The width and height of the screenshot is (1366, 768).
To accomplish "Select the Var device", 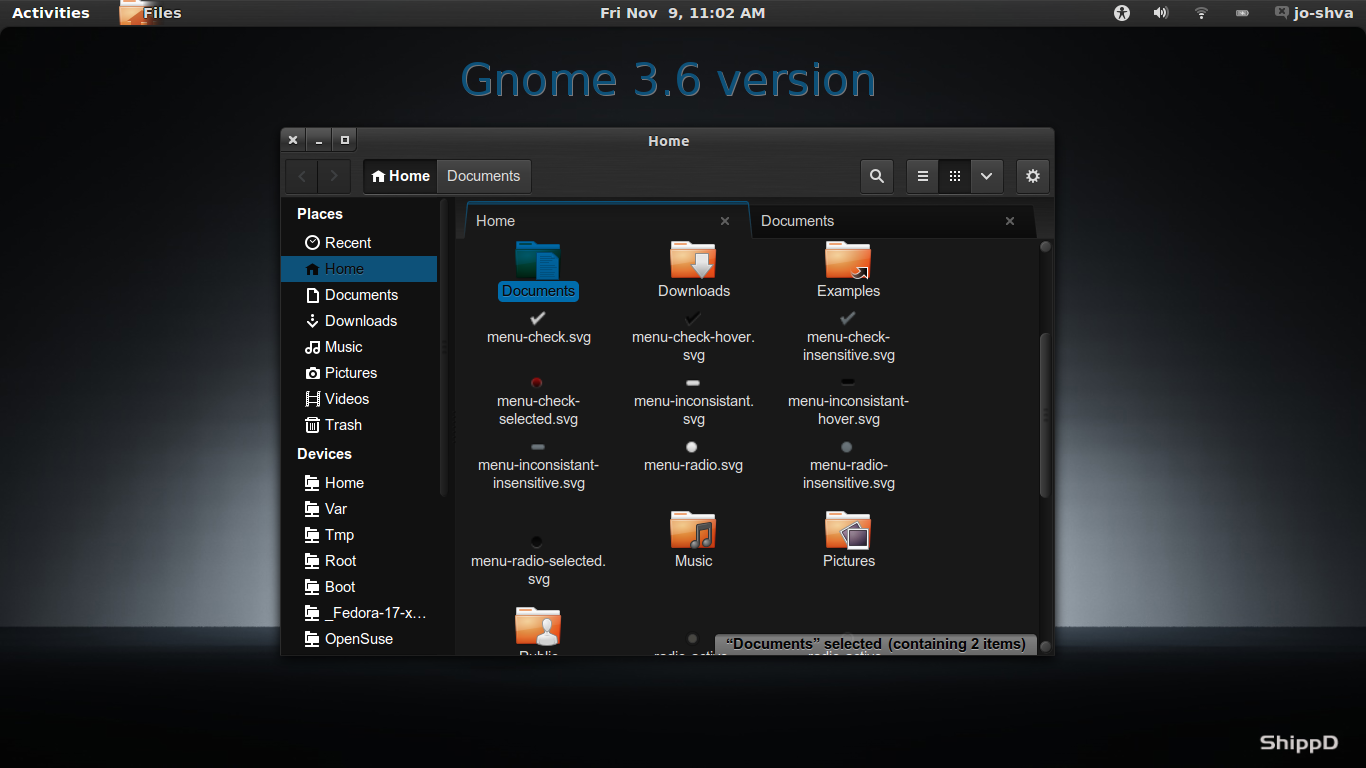I will [x=359, y=509].
